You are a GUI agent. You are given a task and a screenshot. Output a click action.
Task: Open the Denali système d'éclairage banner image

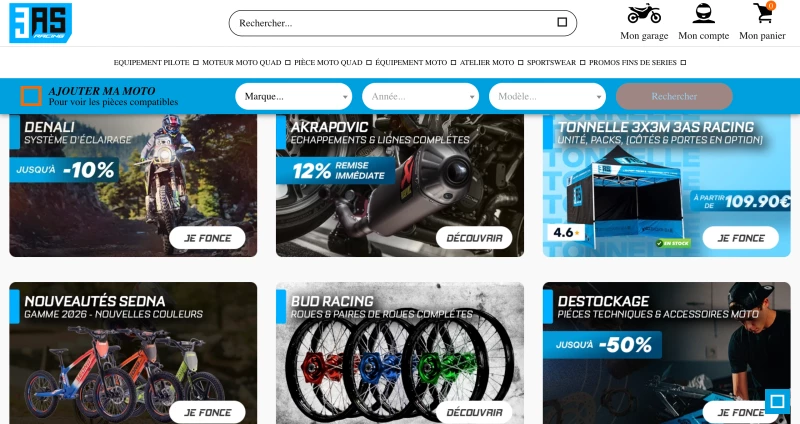[133, 185]
